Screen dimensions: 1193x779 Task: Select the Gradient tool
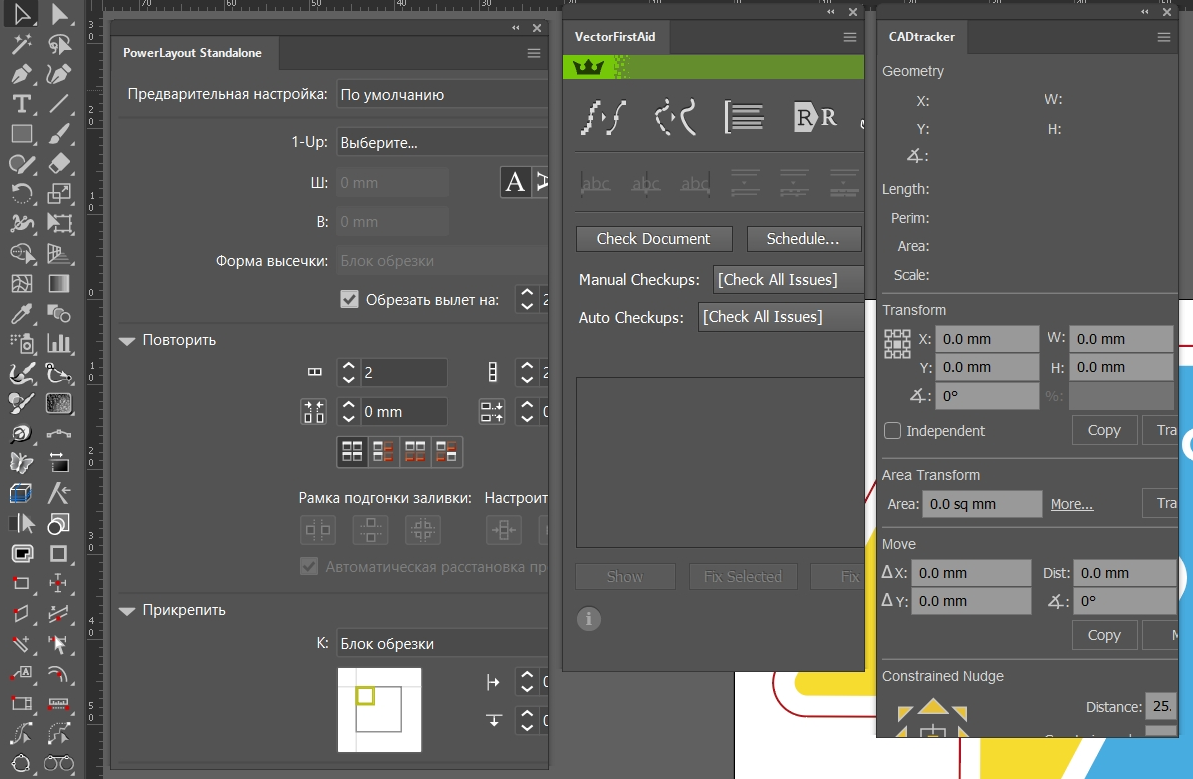(59, 284)
